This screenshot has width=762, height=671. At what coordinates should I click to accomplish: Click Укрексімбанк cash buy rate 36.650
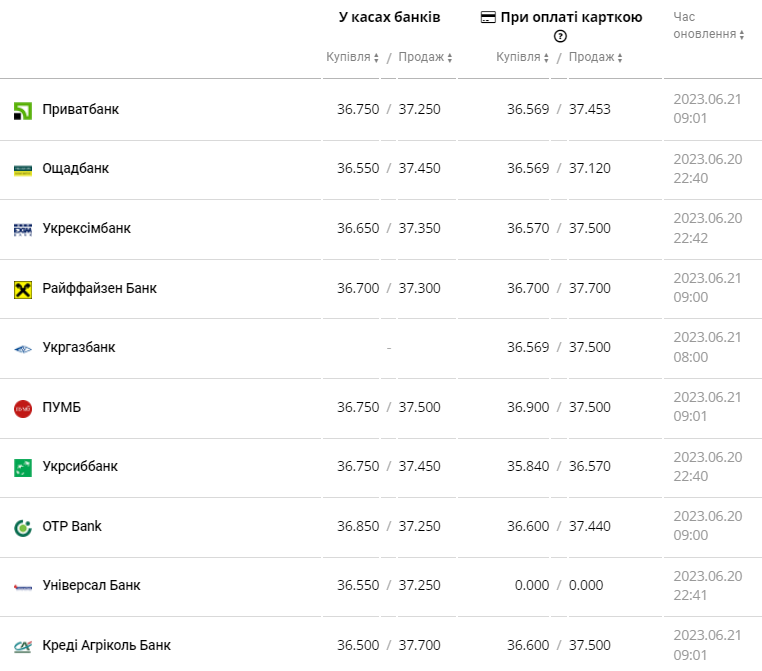tap(358, 228)
